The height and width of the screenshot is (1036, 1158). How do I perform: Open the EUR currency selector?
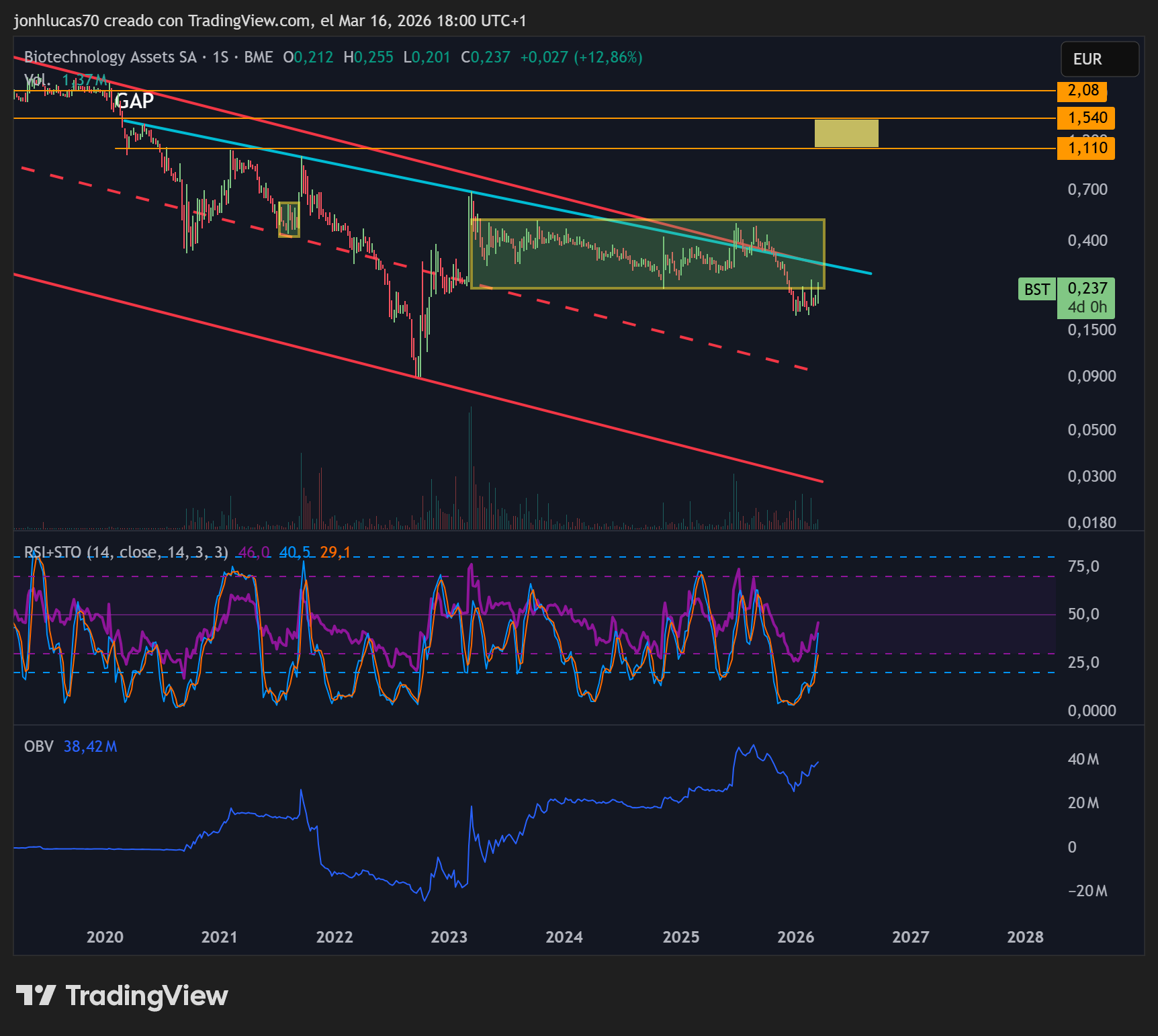pyautogui.click(x=1099, y=59)
